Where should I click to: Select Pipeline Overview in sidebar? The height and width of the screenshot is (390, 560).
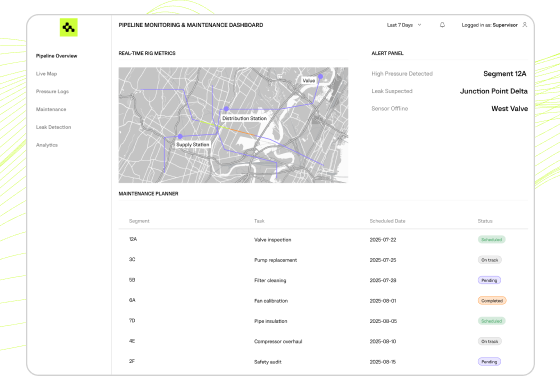[x=56, y=56]
